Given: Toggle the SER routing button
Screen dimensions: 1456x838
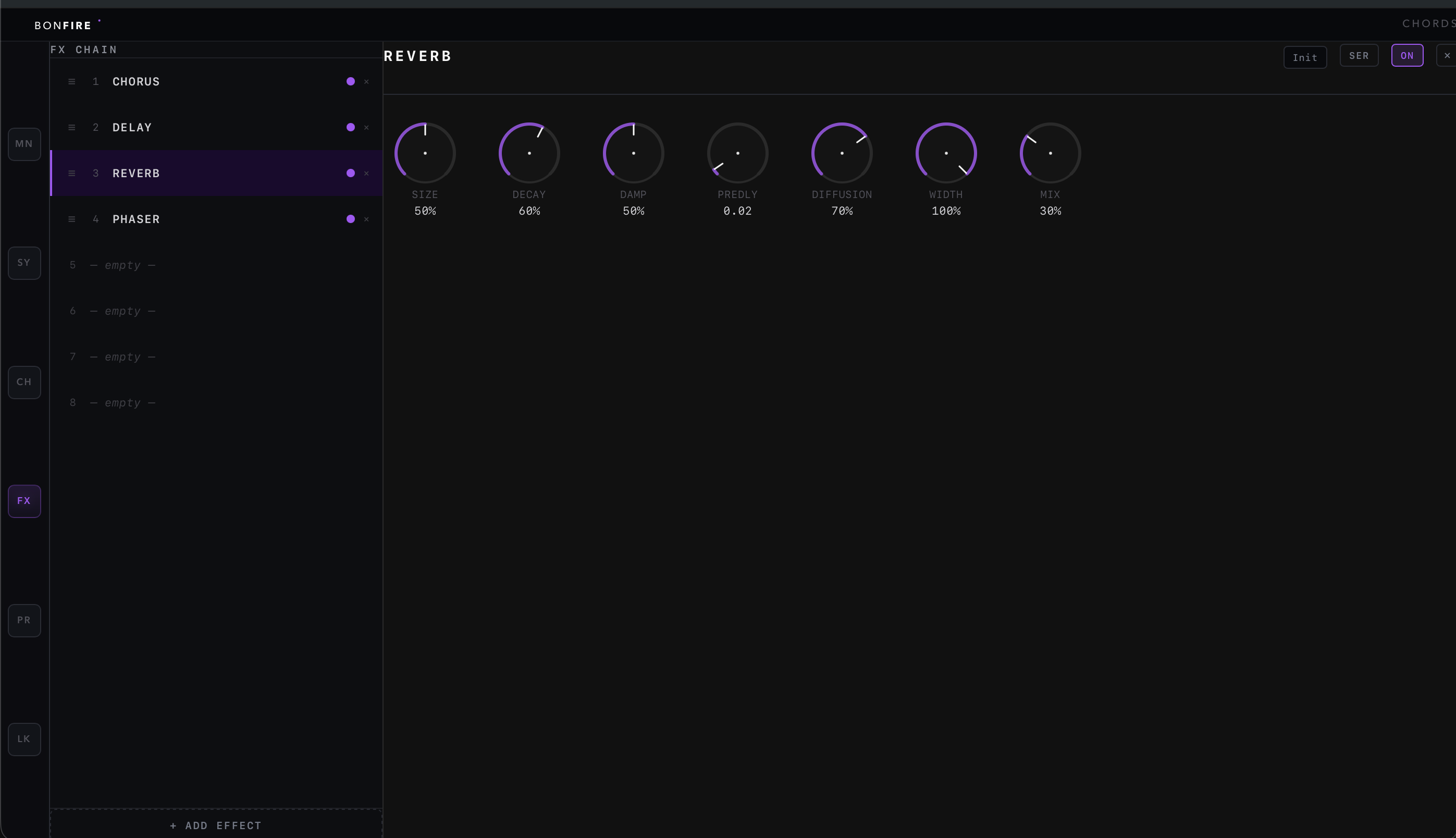Looking at the screenshot, I should [1359, 56].
